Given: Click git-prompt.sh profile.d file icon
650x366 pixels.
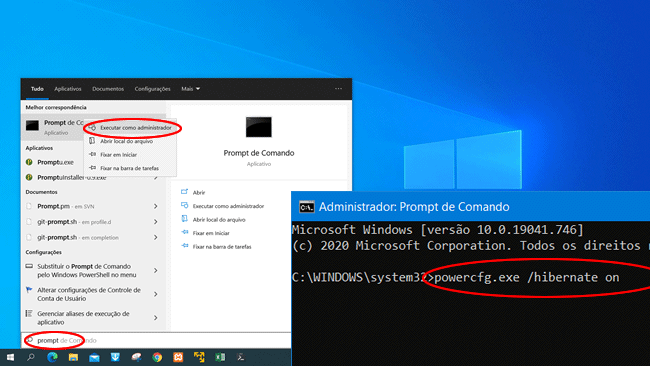Looking at the screenshot, I should tap(29, 222).
